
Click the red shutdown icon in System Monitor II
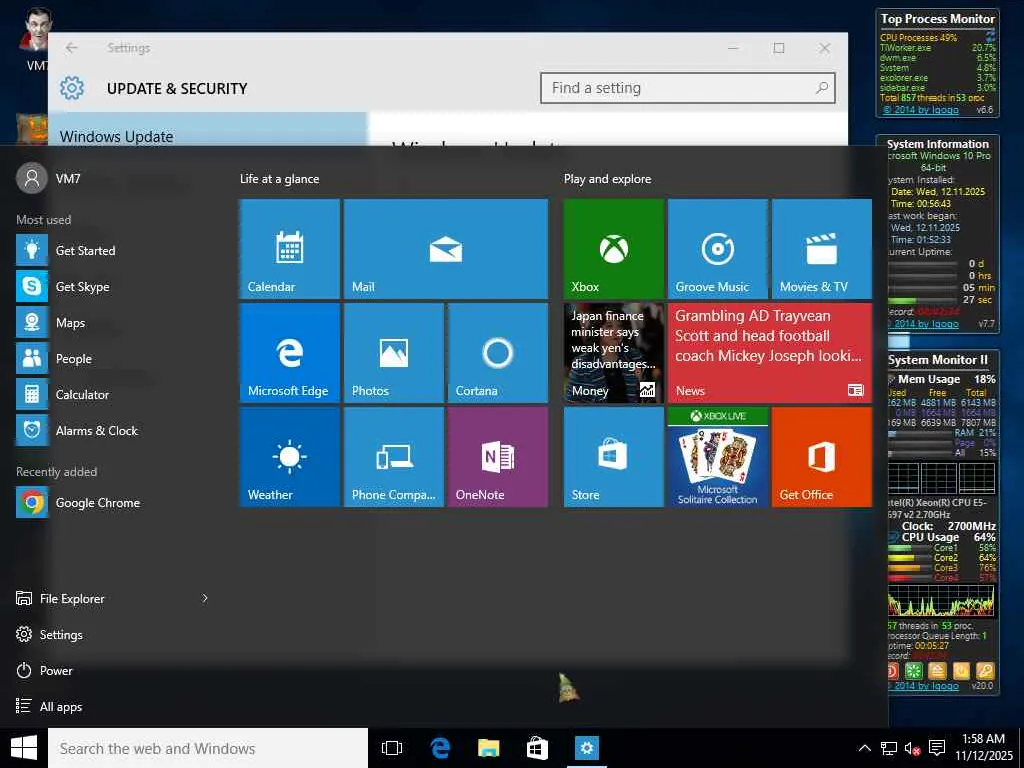pos(893,671)
